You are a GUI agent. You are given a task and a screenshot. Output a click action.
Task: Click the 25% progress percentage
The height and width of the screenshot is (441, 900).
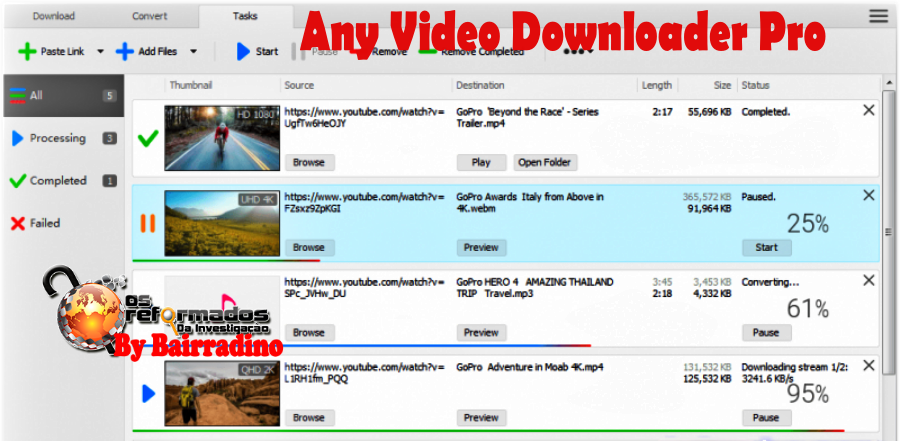click(808, 223)
